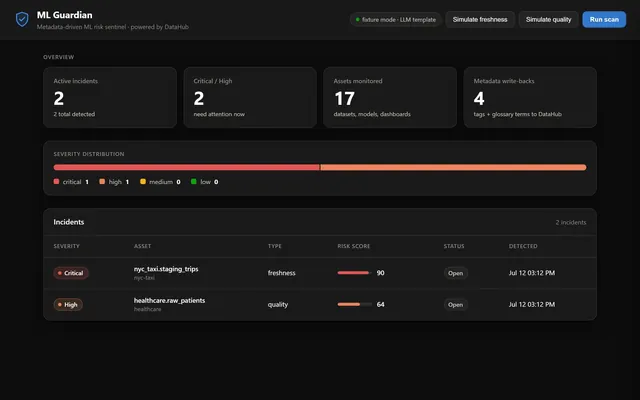Image resolution: width=640 pixels, height=400 pixels.
Task: Click the freshness type cell
Action: pyautogui.click(x=282, y=273)
